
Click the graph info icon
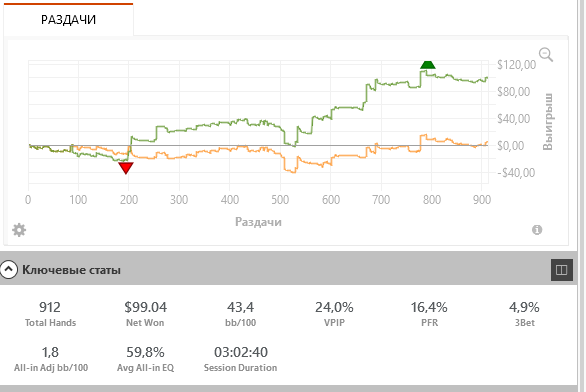click(537, 230)
